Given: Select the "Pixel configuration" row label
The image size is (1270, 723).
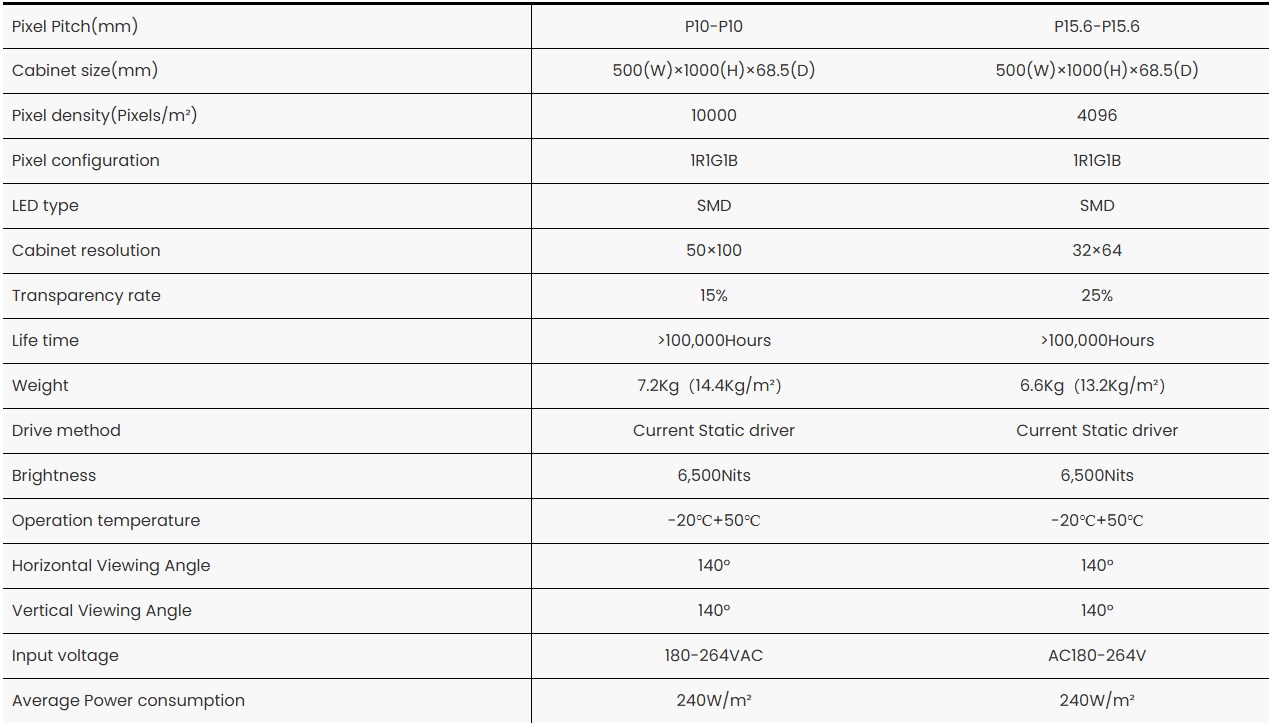Looking at the screenshot, I should coord(86,161).
